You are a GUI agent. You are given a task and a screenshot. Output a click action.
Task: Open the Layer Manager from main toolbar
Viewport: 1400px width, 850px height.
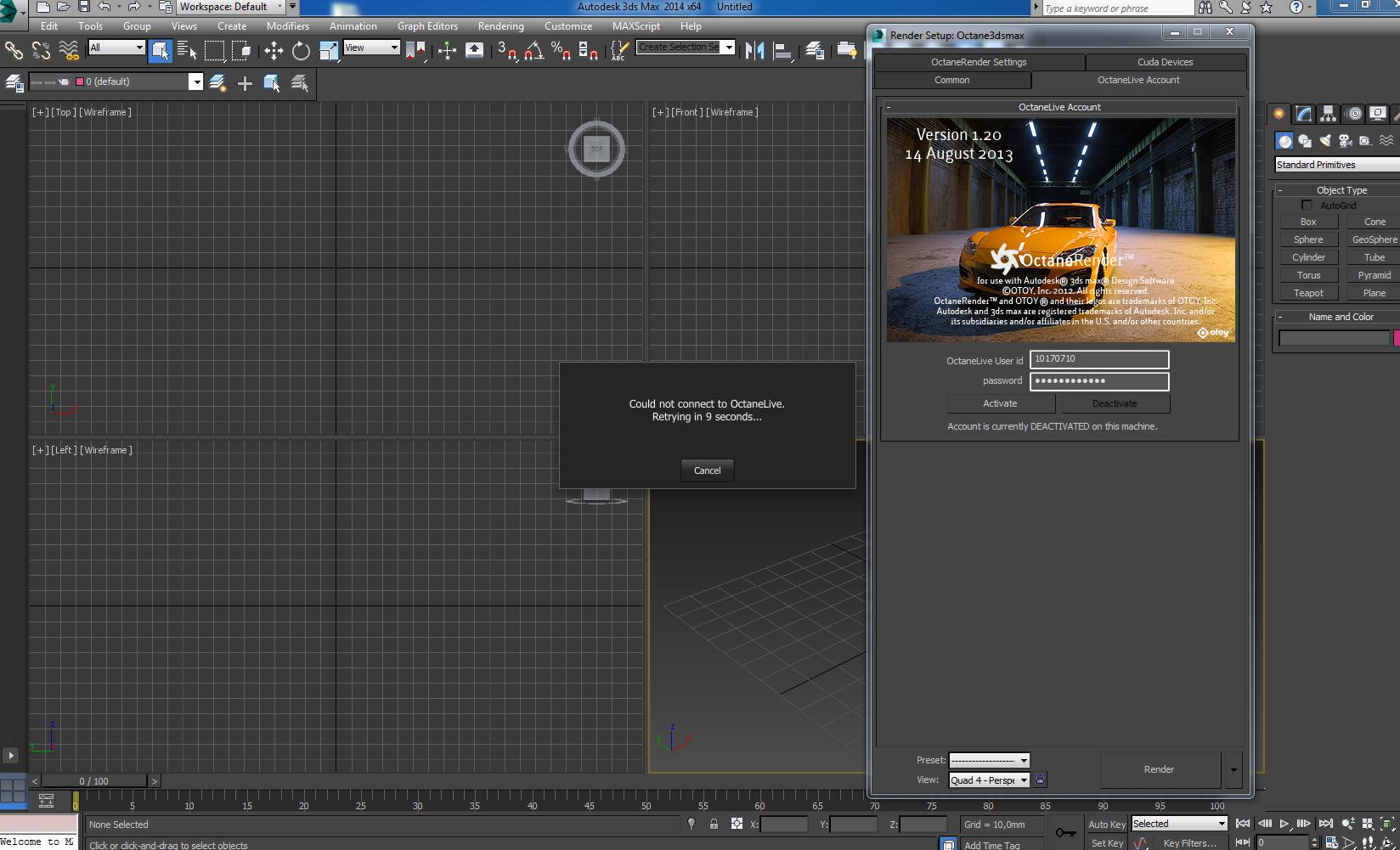[x=814, y=51]
